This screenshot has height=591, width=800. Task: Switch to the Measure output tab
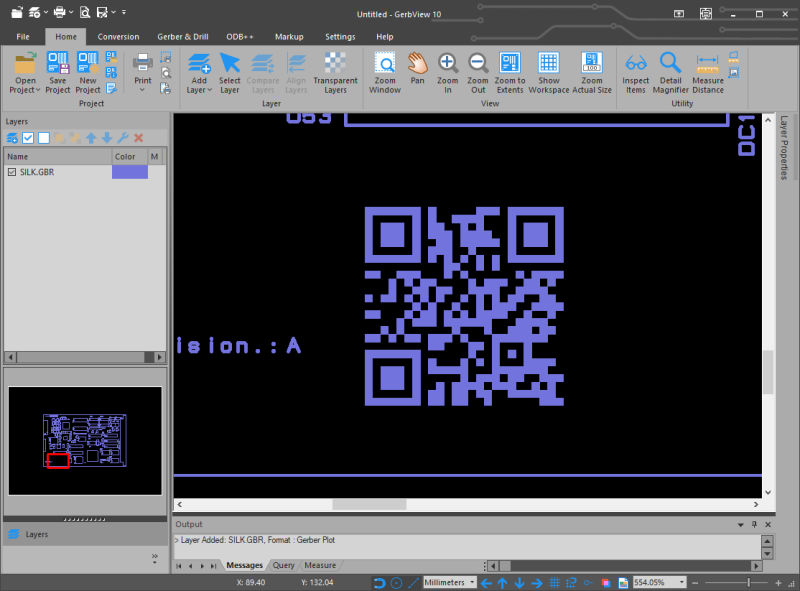(320, 565)
